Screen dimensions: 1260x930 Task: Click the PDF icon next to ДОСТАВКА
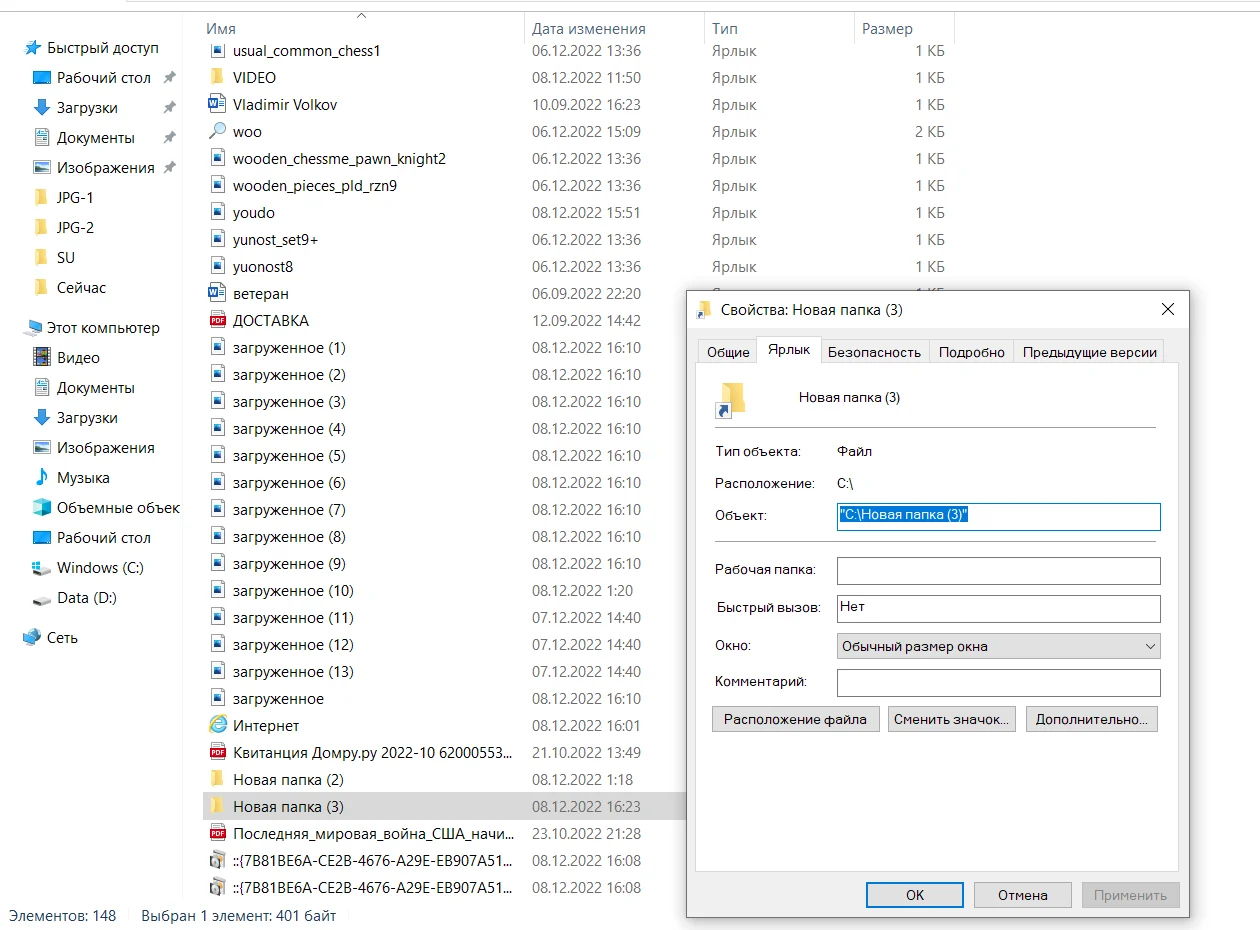coord(218,321)
